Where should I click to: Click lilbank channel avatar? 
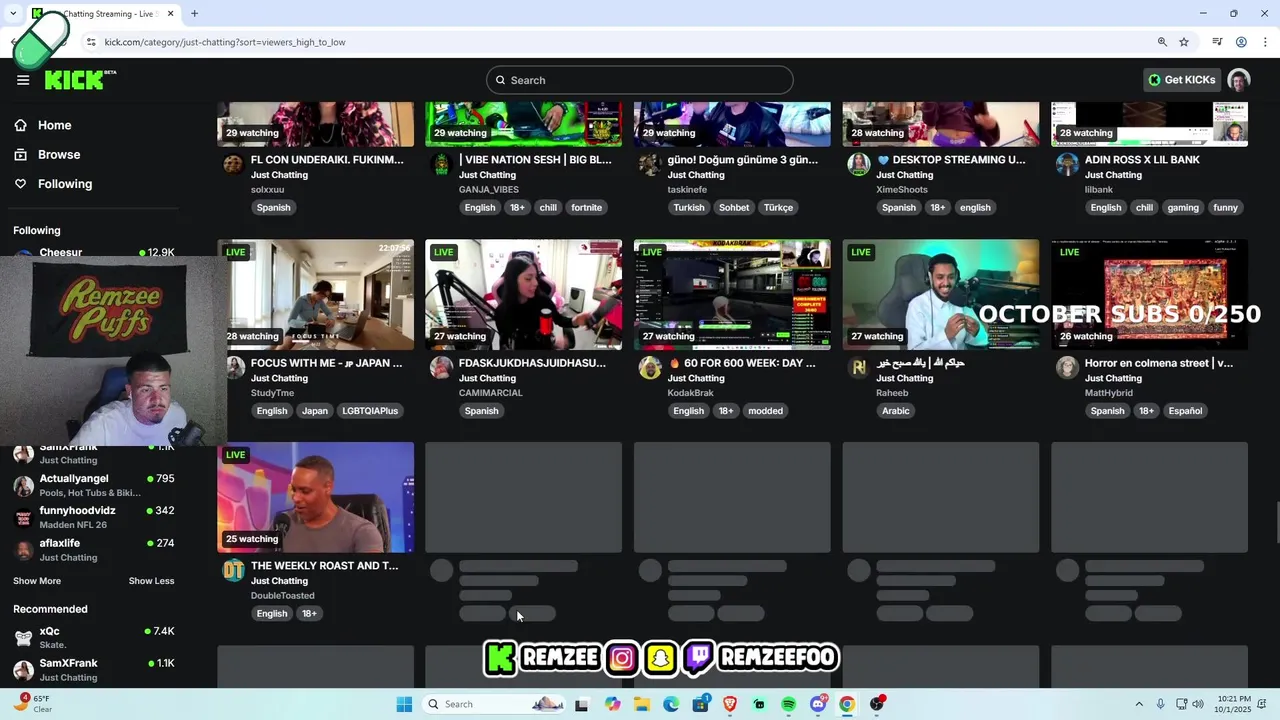[1067, 165]
